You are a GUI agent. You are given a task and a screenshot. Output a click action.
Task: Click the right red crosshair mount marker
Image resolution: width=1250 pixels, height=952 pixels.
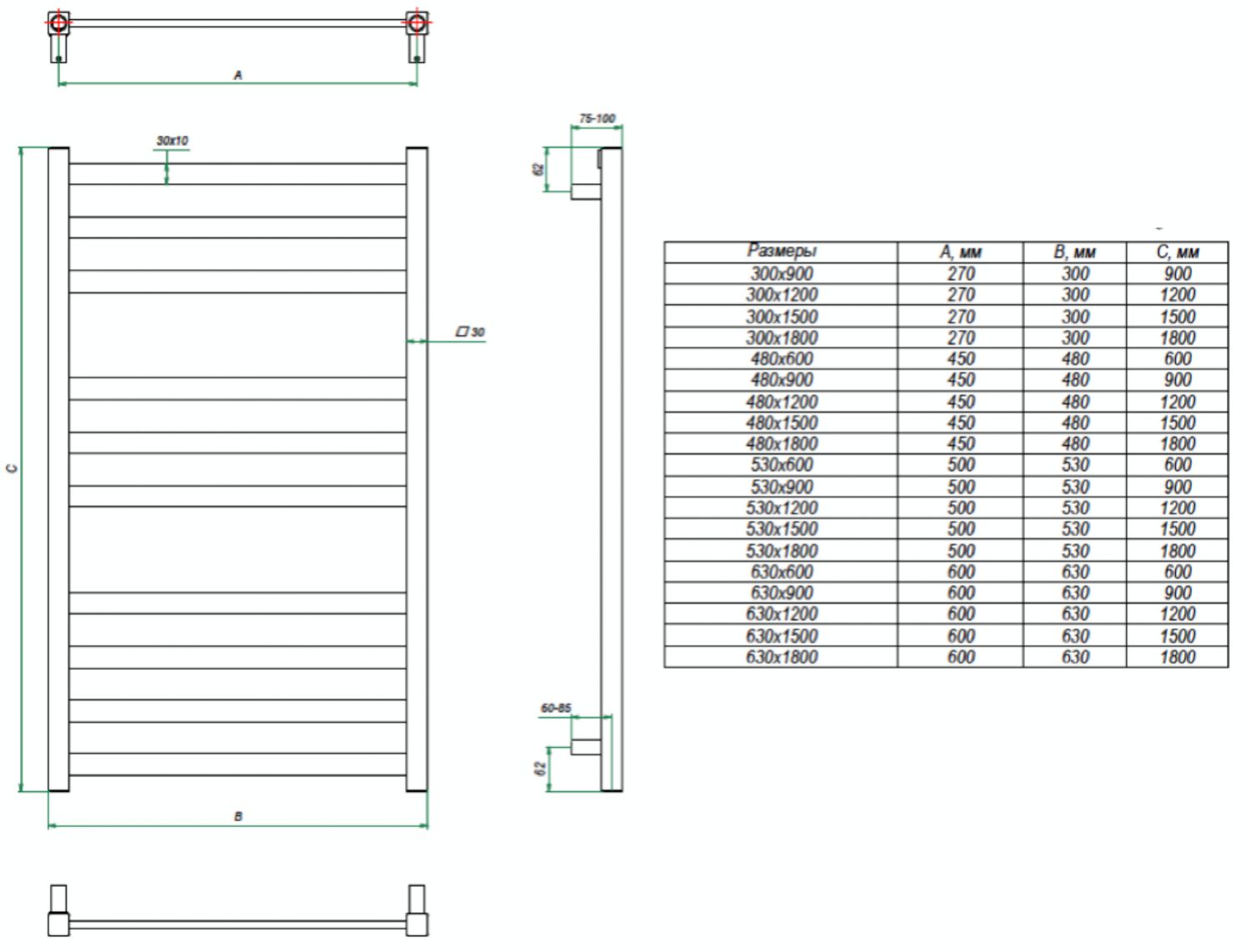coord(417,22)
